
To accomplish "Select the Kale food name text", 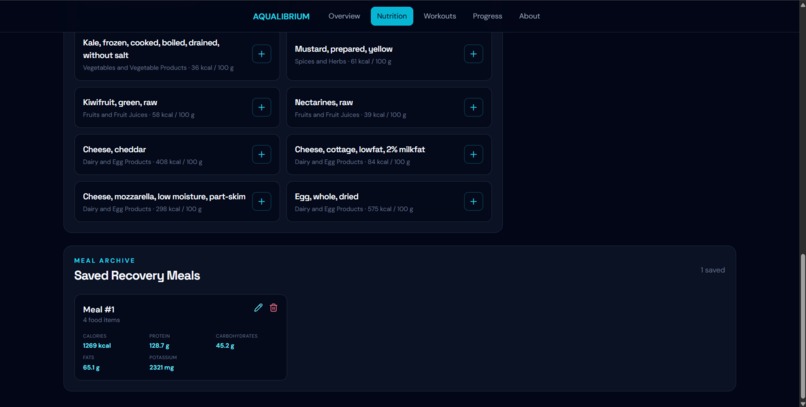I will pos(151,49).
